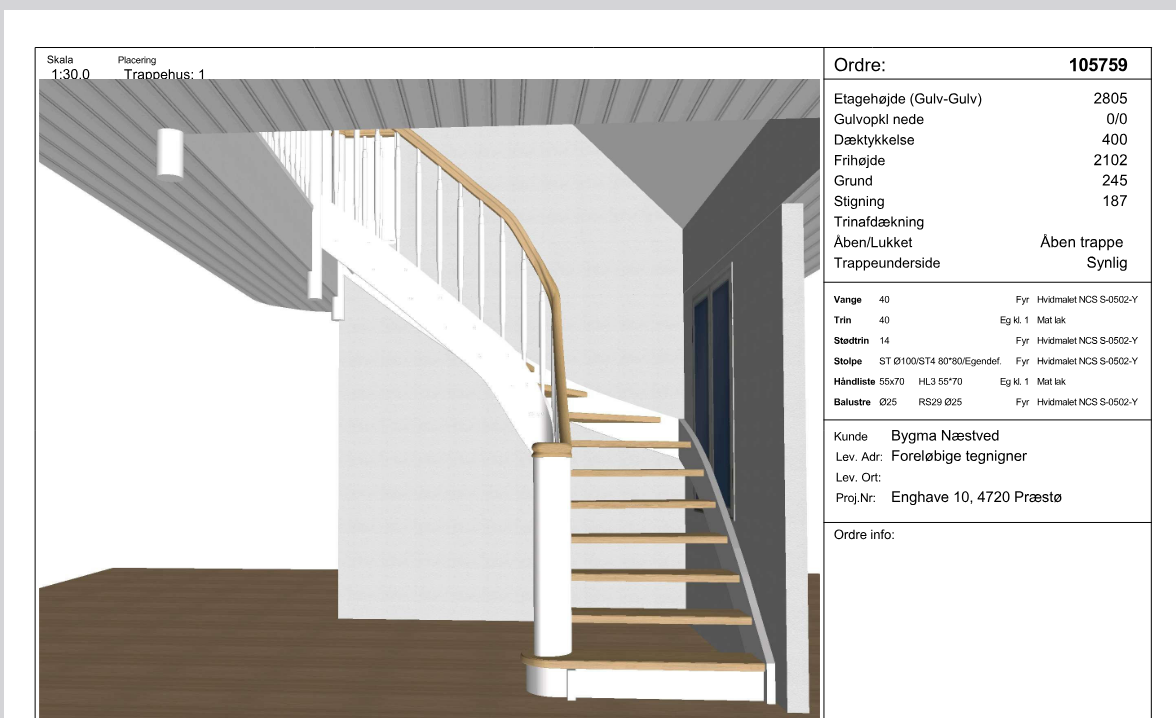
Task: Click the Dæktykkelse value 400
Action: click(1114, 140)
